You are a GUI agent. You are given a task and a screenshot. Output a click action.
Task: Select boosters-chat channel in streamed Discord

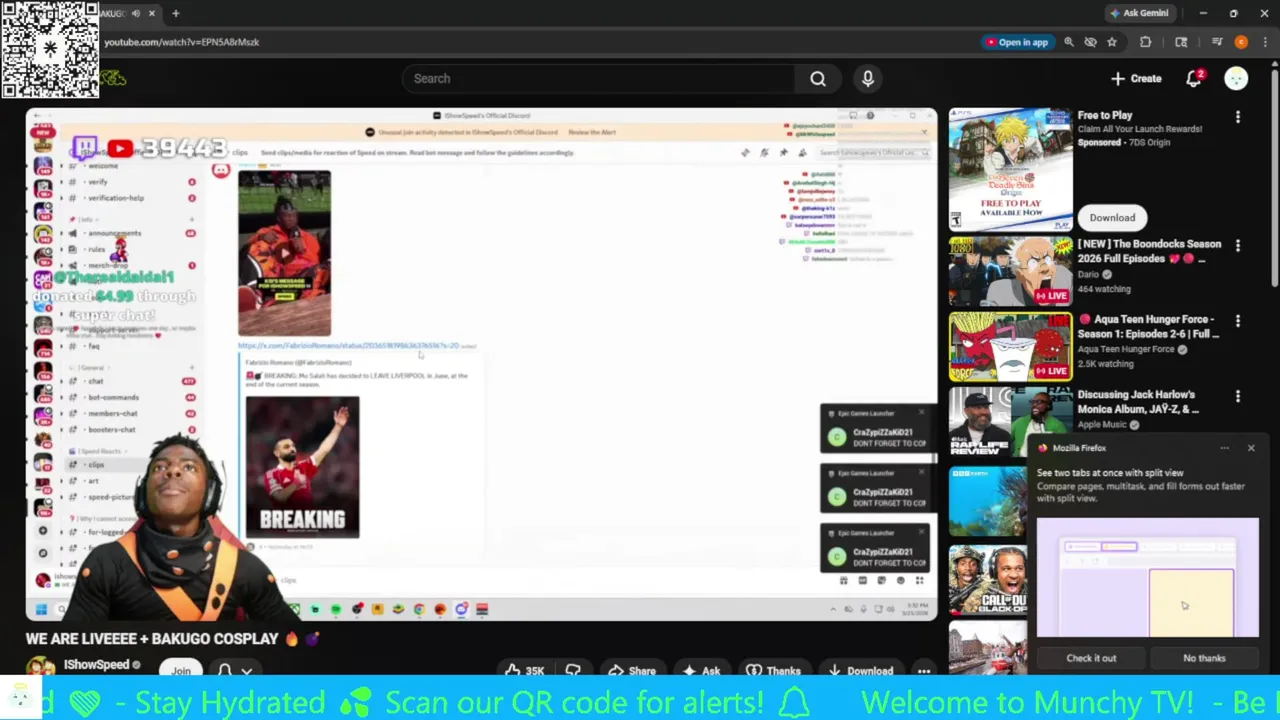pyautogui.click(x=111, y=430)
